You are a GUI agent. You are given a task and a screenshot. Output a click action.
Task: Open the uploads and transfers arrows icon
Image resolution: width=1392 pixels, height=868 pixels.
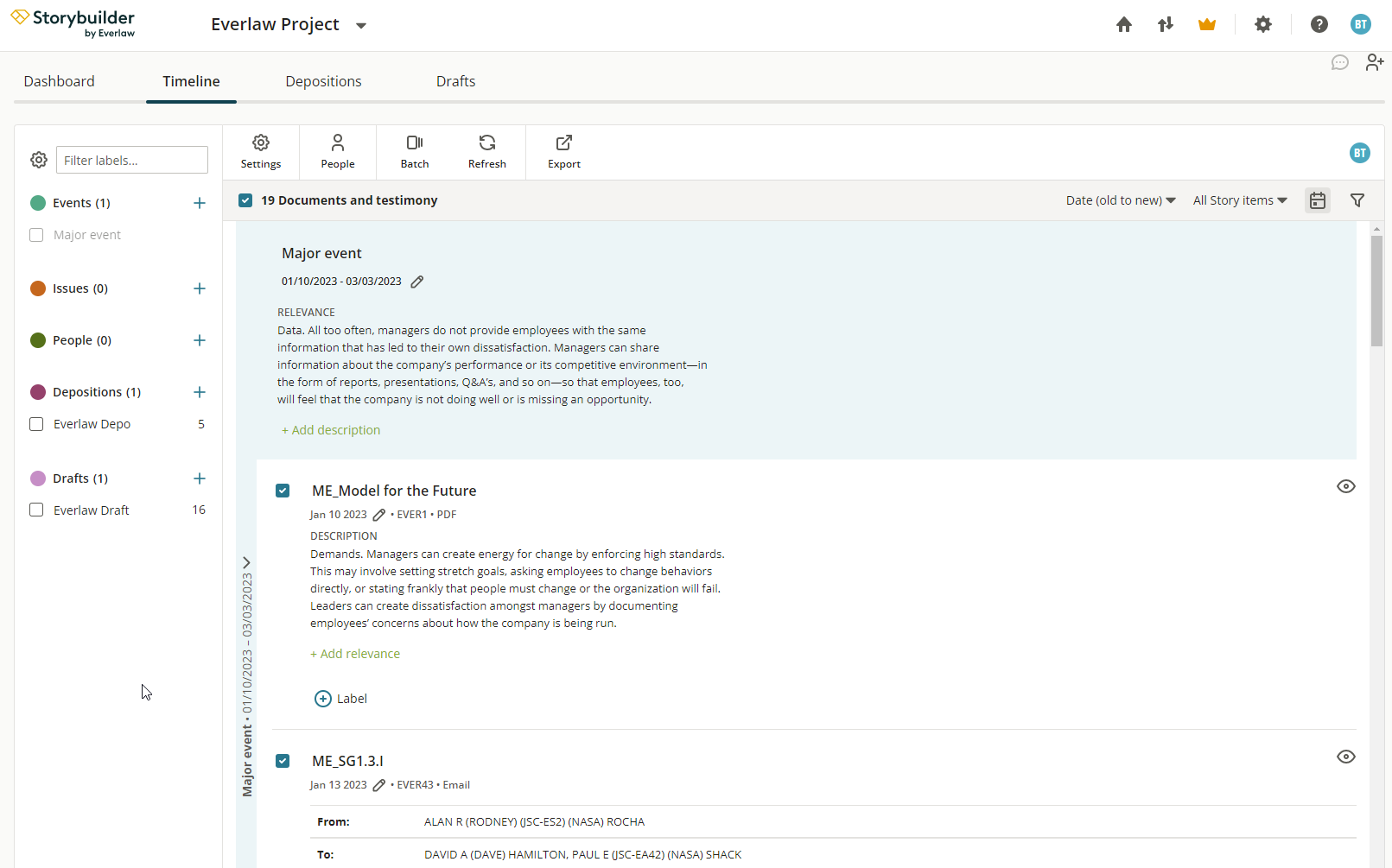[1166, 25]
